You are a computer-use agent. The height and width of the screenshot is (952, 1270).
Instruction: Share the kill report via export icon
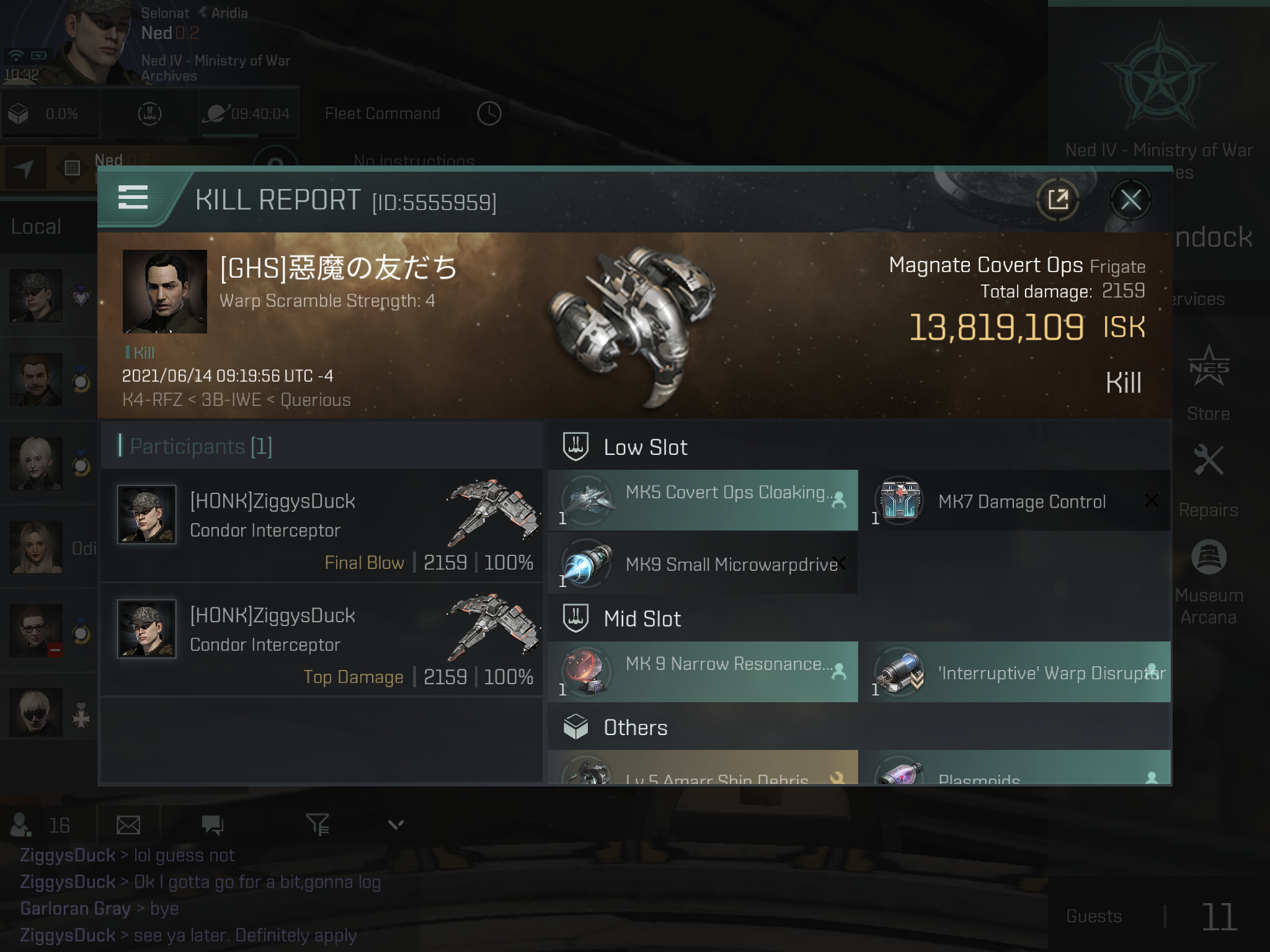tap(1058, 200)
